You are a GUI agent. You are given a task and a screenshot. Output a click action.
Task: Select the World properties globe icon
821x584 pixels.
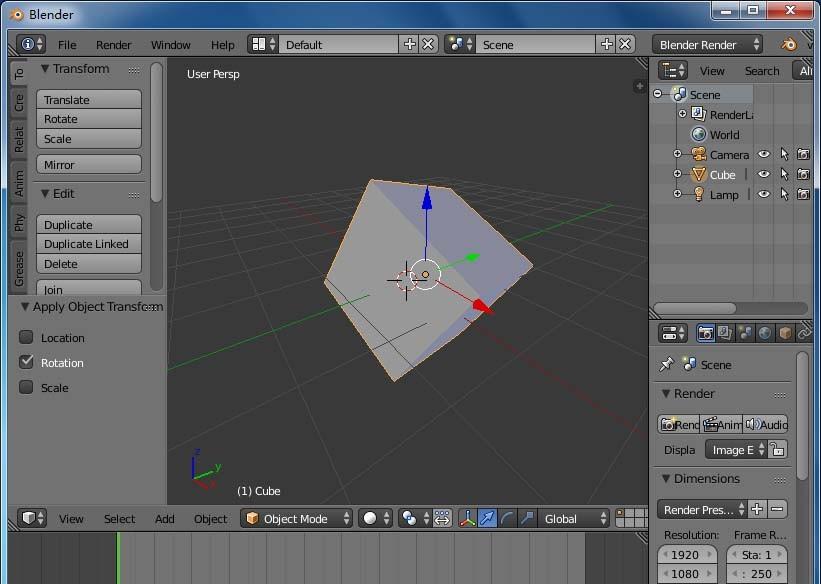[x=764, y=333]
